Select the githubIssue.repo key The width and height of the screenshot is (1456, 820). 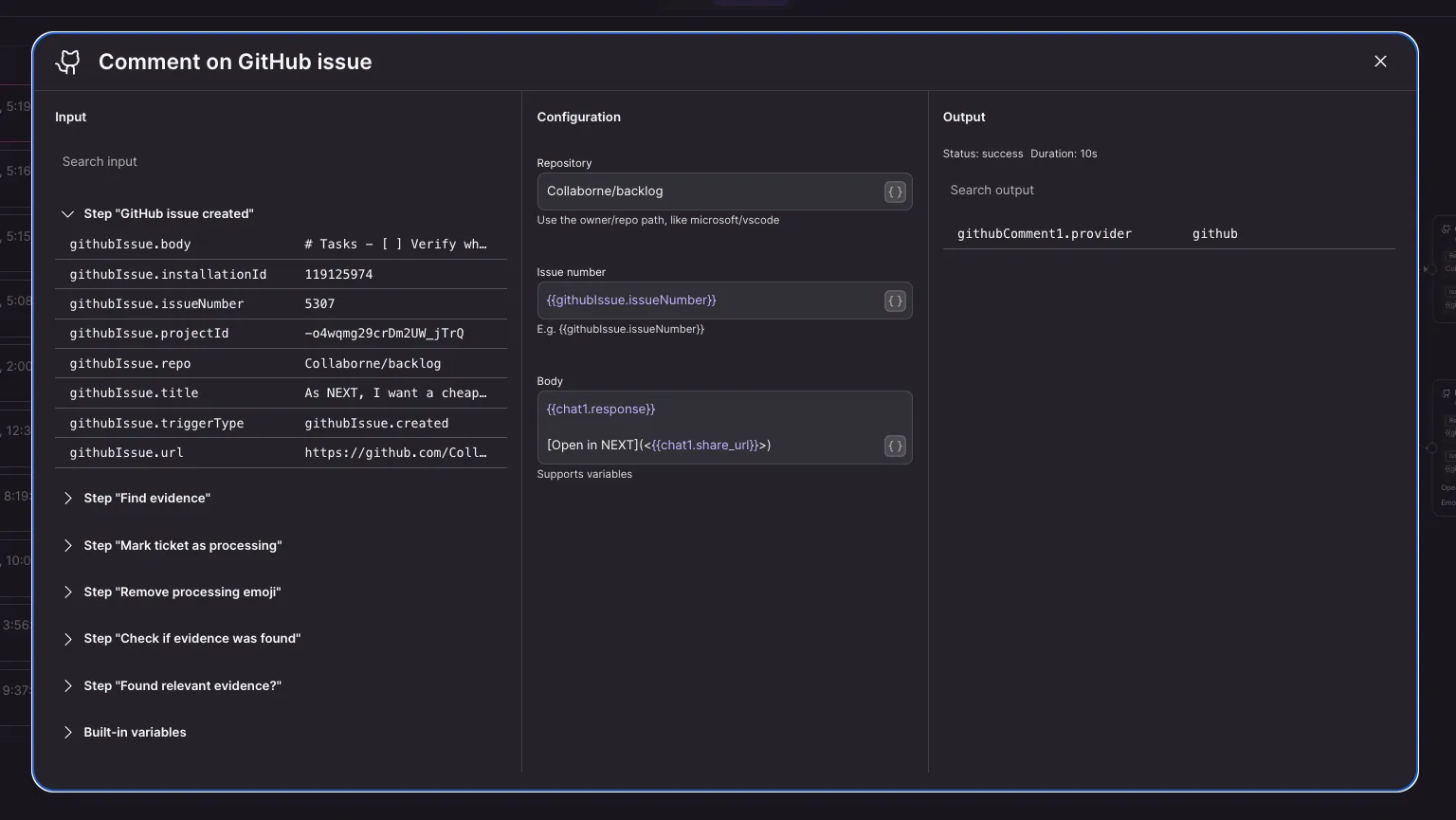[x=130, y=364]
